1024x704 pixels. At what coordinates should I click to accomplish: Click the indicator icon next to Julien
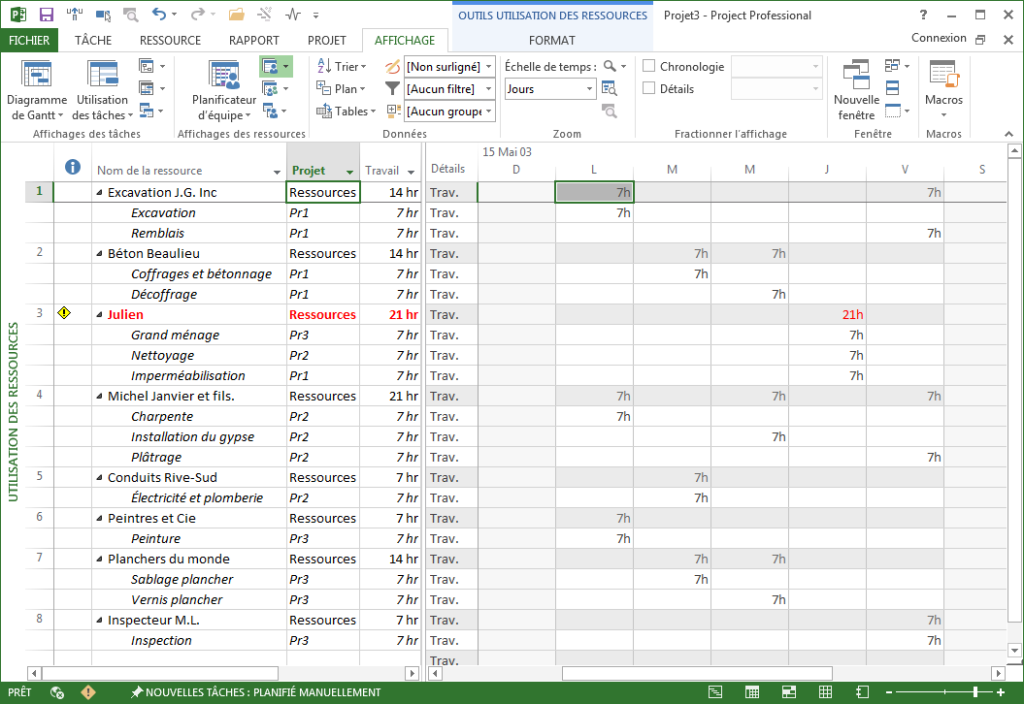[64, 313]
